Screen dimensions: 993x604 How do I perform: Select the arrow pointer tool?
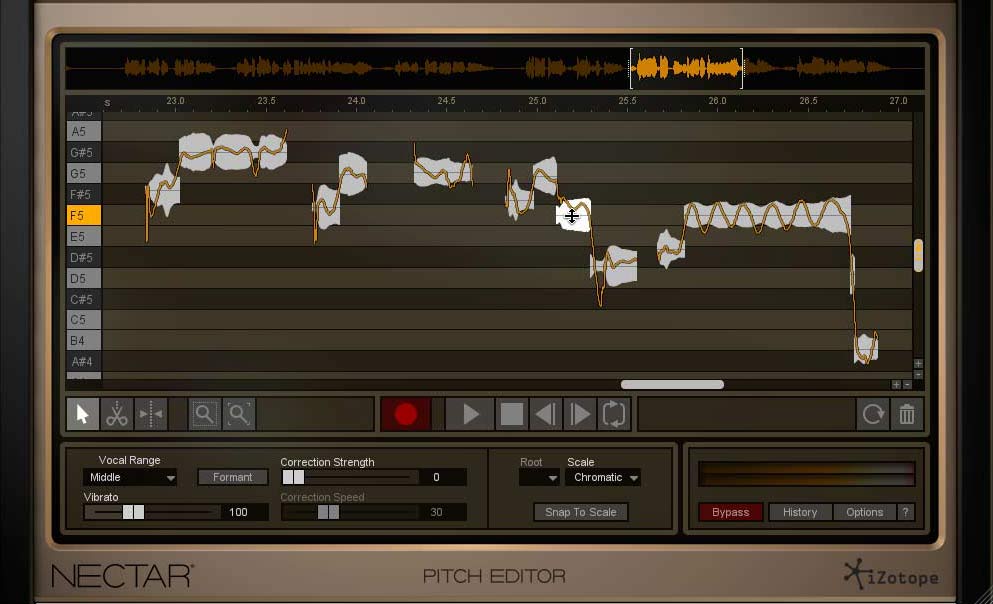coord(83,415)
